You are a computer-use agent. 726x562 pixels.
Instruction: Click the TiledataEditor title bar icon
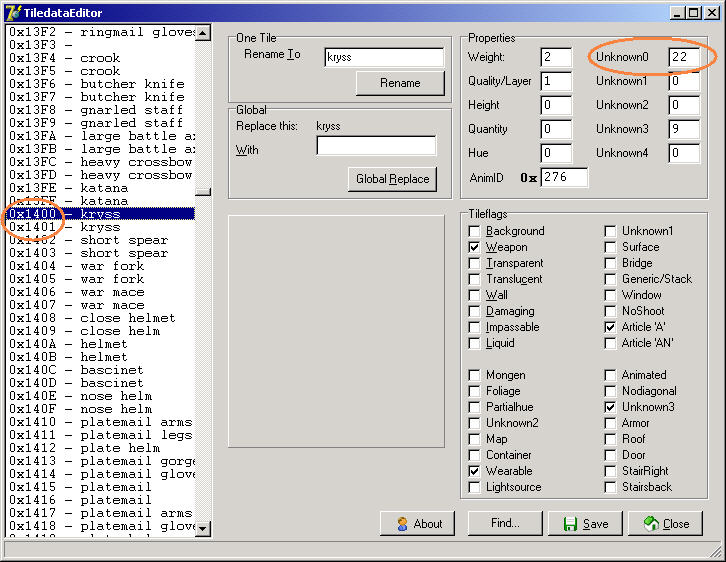coord(13,12)
